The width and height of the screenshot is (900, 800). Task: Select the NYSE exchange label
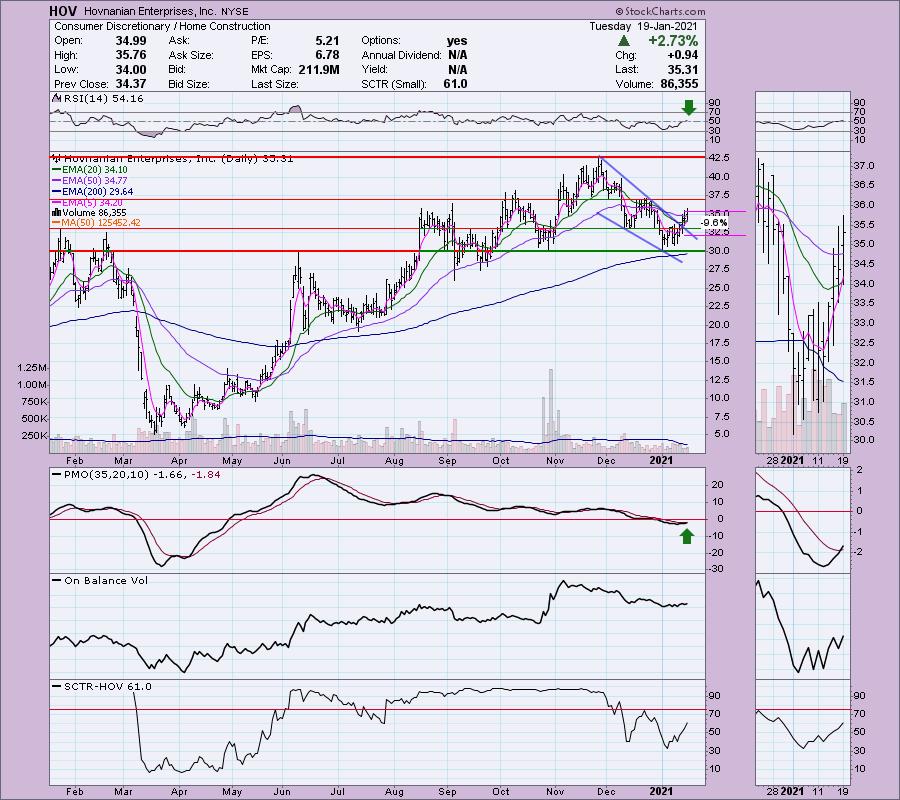(235, 11)
